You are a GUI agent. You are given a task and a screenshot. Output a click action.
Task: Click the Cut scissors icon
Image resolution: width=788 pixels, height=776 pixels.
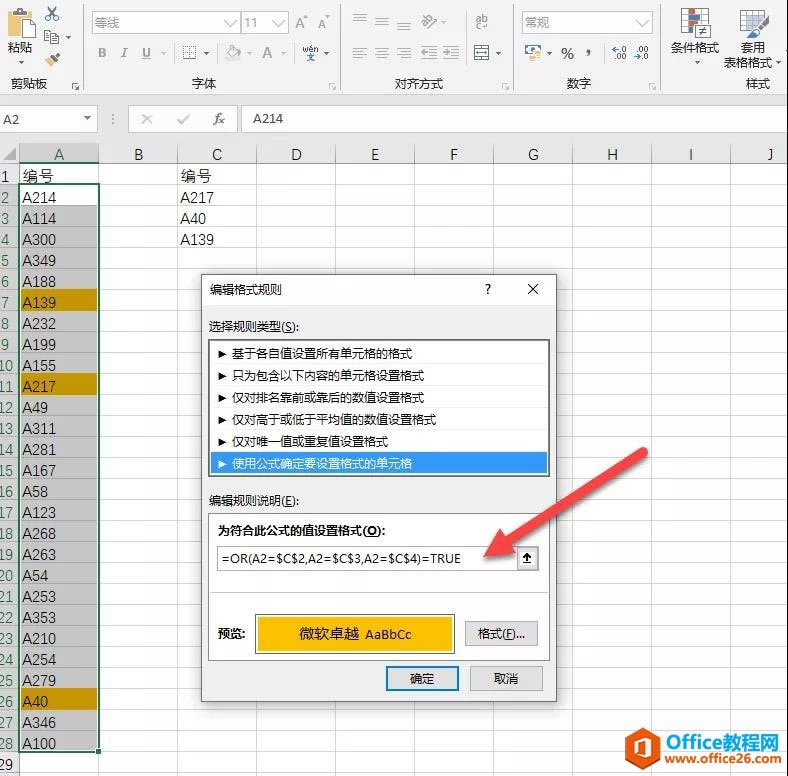[x=51, y=14]
